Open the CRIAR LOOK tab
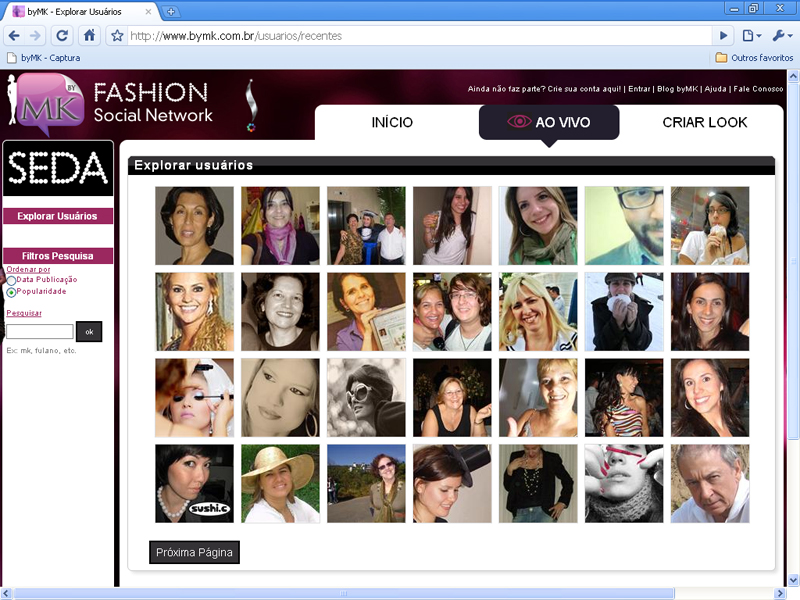This screenshot has width=800, height=600. 703,123
